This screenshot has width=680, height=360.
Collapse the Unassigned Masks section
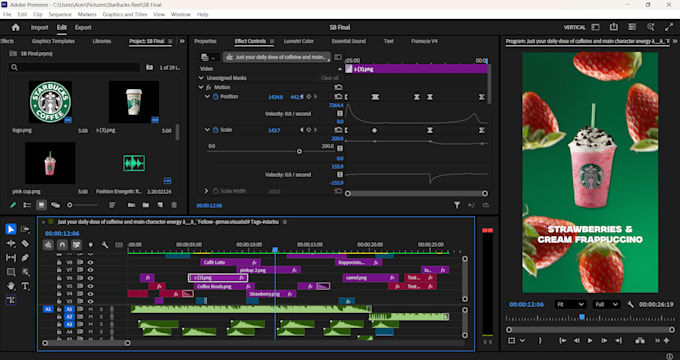click(201, 78)
